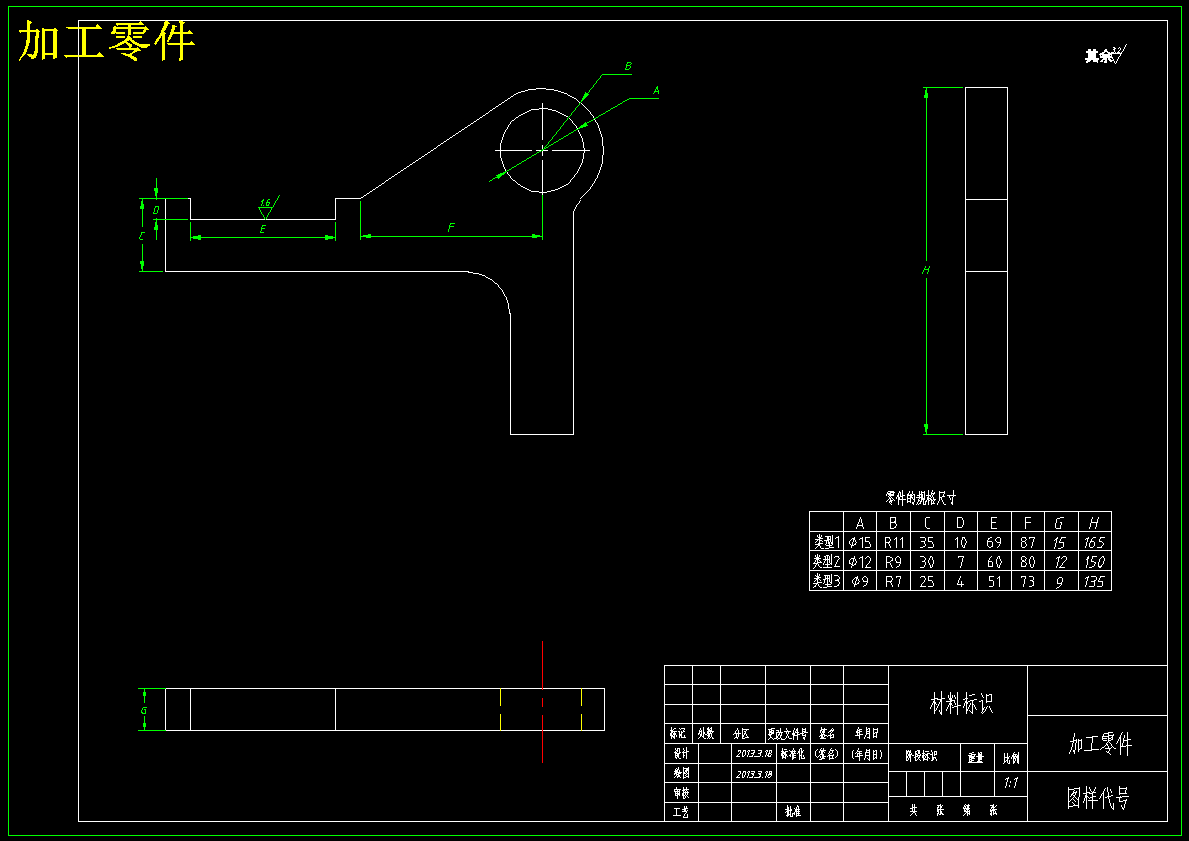
Task: Pick the R7 cell in the table
Action: click(x=893, y=582)
